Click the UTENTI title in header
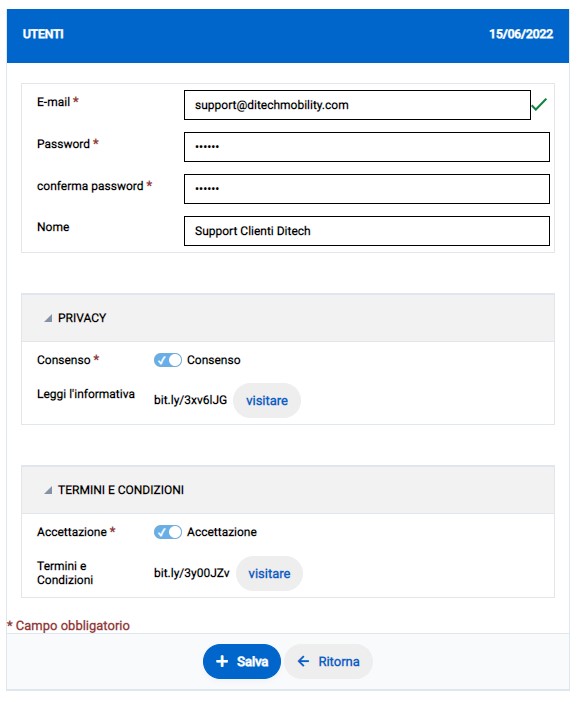 (43, 34)
